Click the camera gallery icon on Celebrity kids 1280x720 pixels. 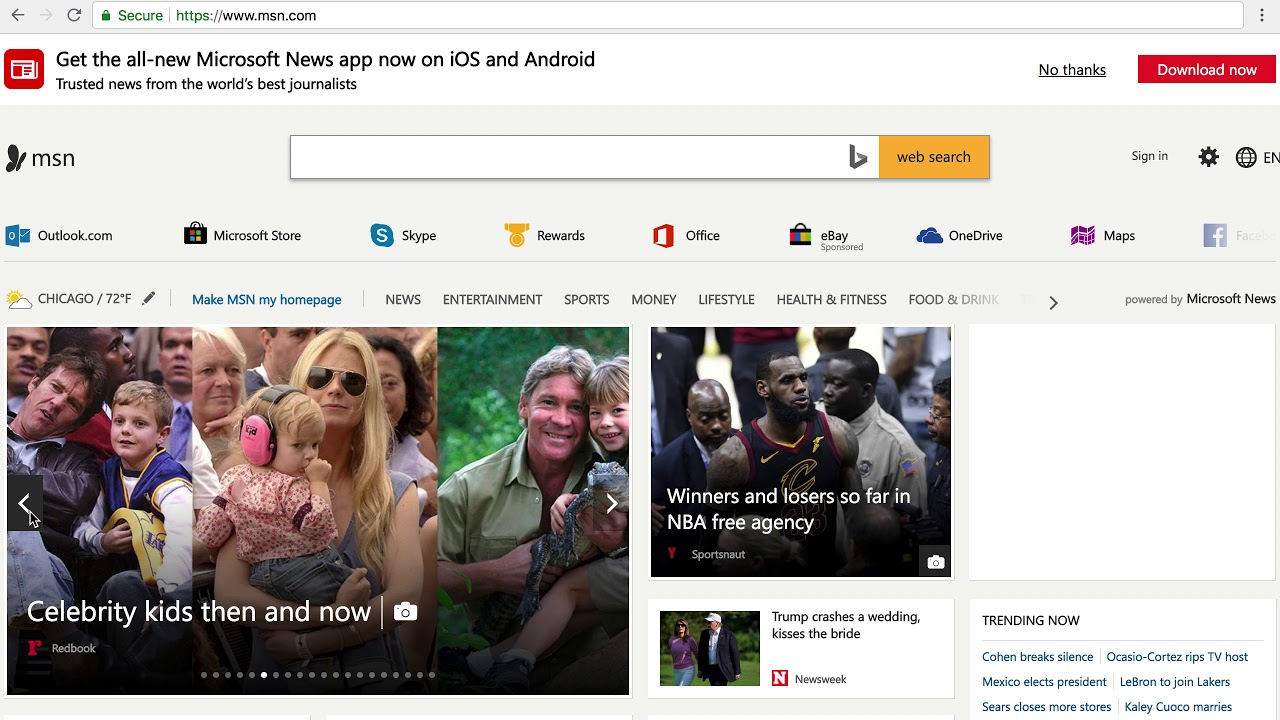tap(405, 612)
